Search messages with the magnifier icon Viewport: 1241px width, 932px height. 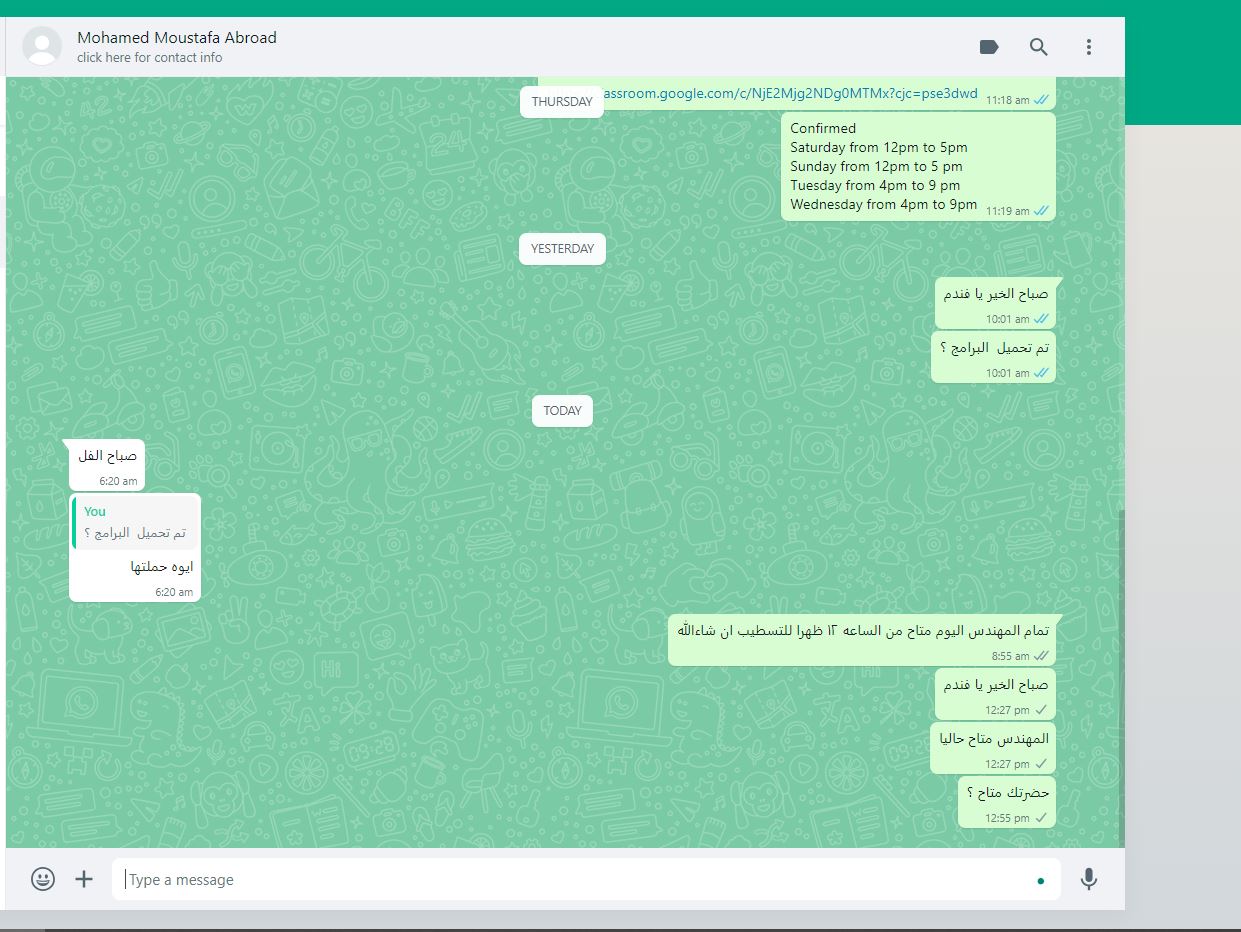1039,47
